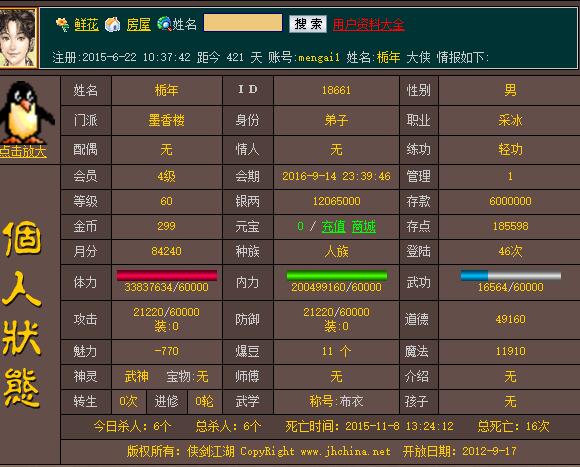The height and width of the screenshot is (467, 580).
Task: Select the 存点 value 185598
Action: coord(510,226)
